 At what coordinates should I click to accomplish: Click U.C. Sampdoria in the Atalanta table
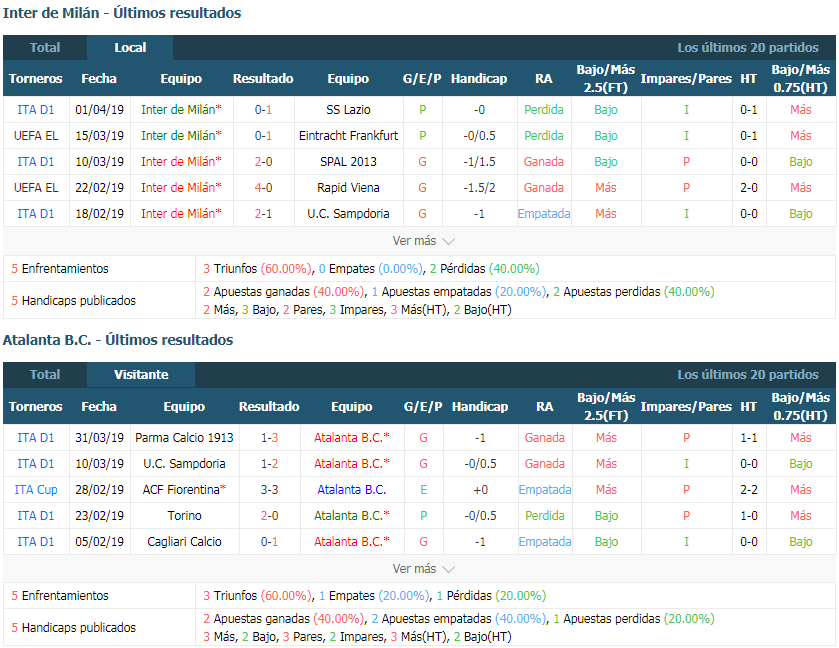(x=184, y=463)
